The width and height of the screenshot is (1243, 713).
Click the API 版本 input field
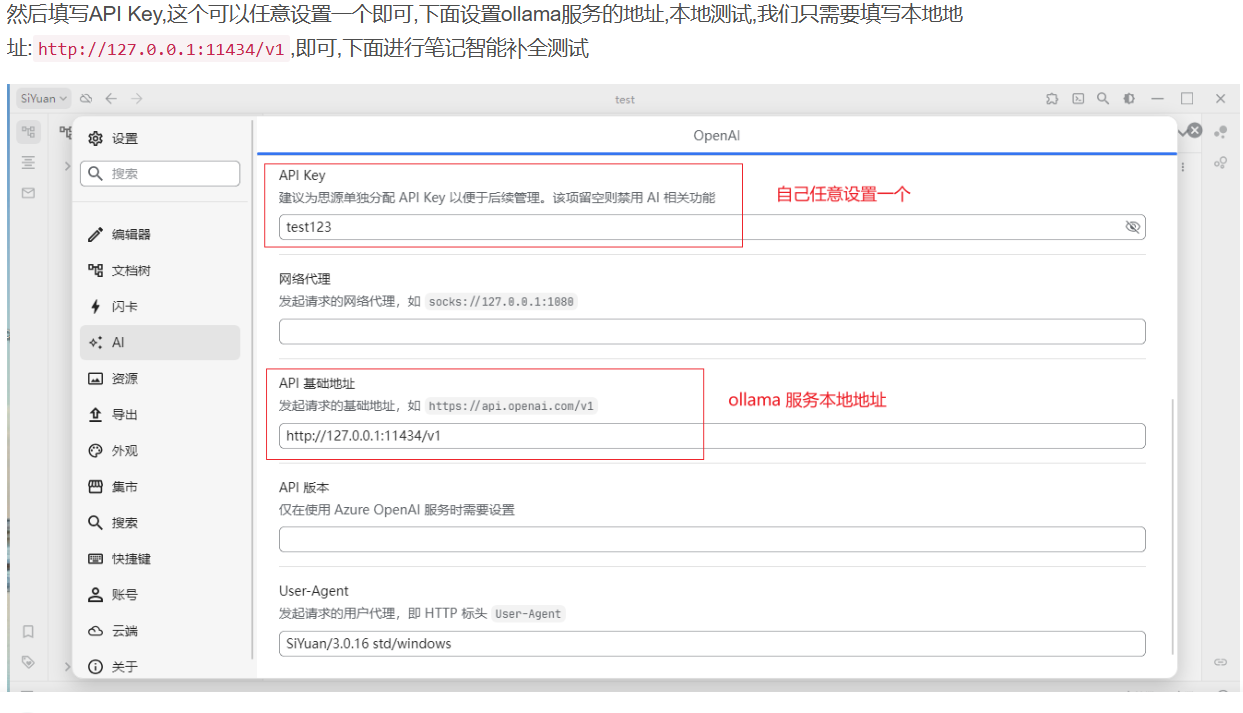[x=712, y=539]
